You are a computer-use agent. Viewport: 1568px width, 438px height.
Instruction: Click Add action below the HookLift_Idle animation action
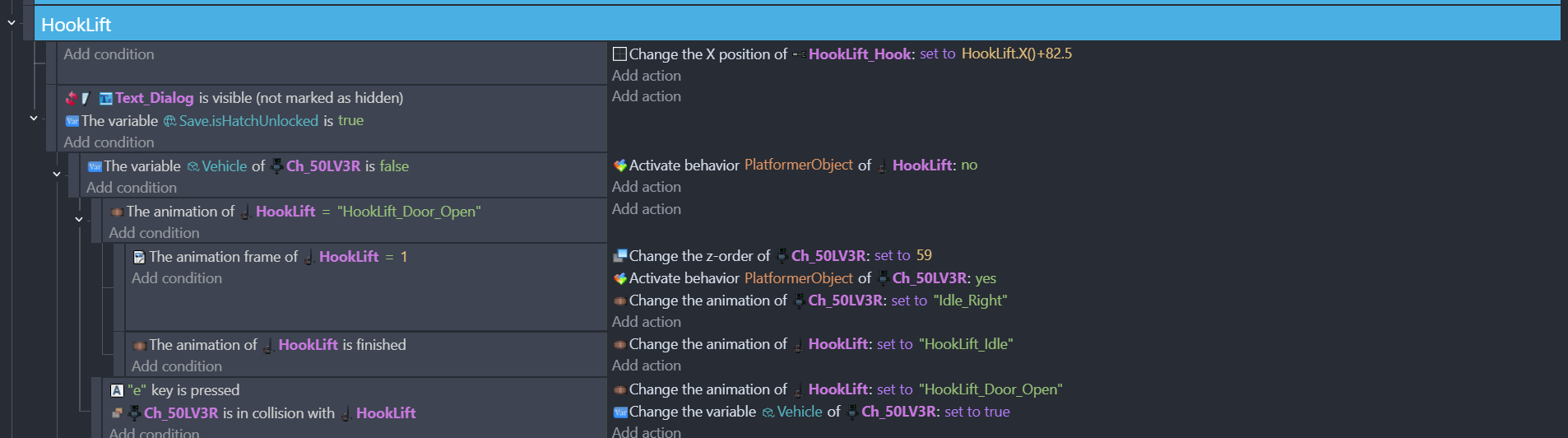pyautogui.click(x=646, y=366)
